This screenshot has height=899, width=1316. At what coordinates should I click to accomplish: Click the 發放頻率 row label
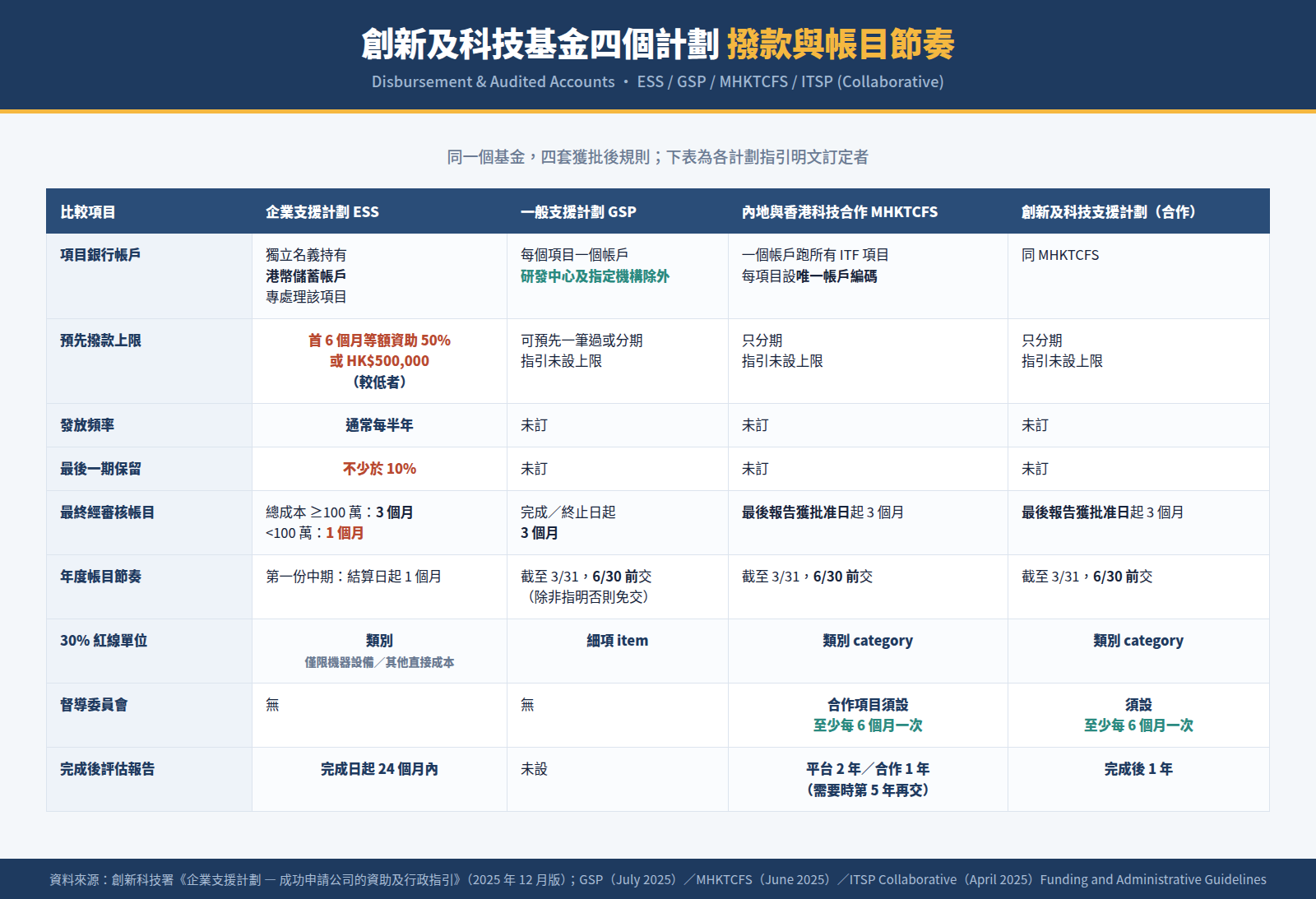point(87,425)
